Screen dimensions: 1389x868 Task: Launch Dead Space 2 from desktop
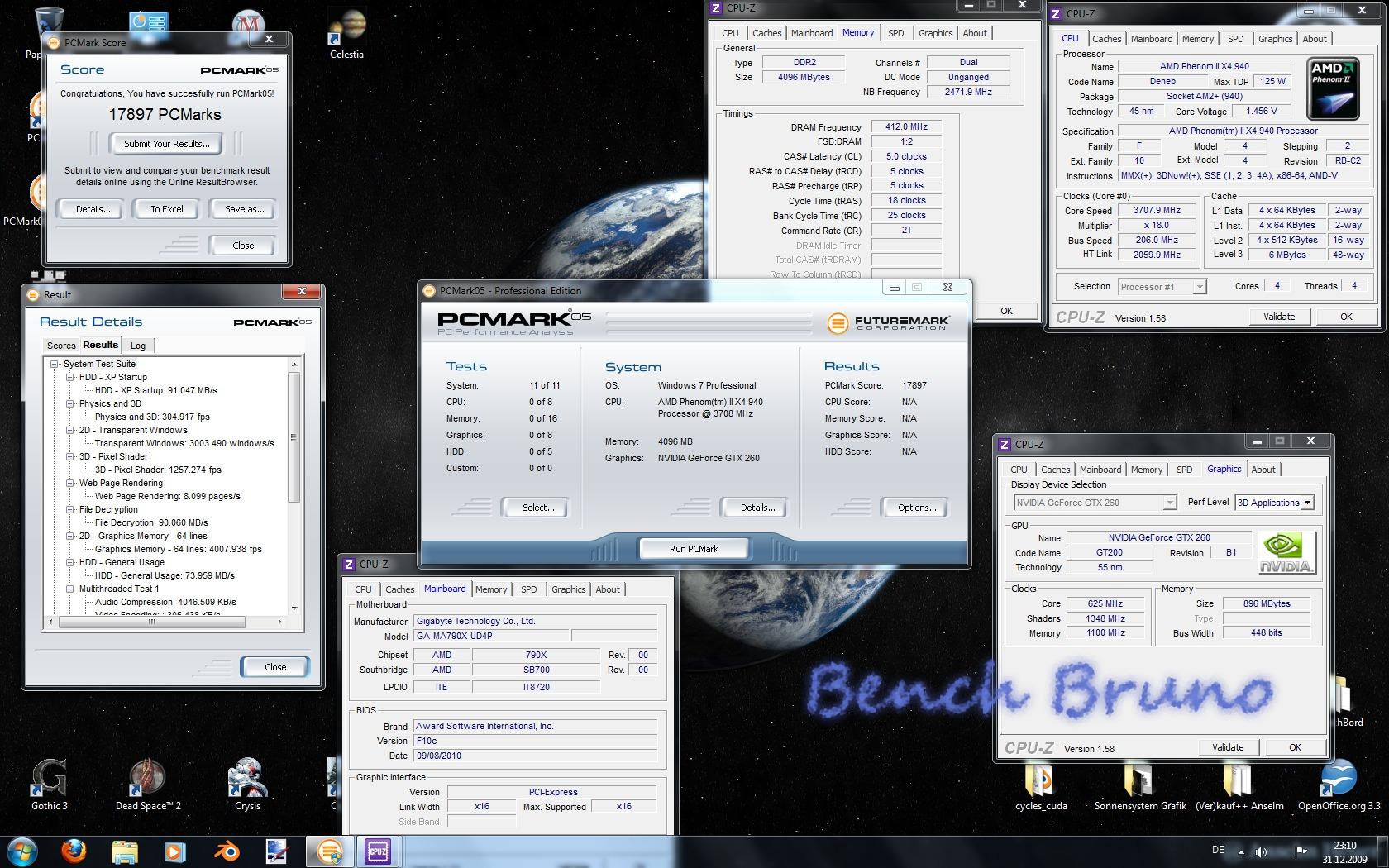pos(148,785)
